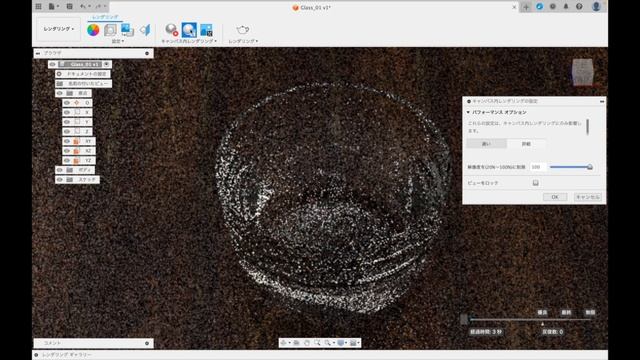Collapse the Performance Options section
This screenshot has width=640, height=360.
[468, 112]
